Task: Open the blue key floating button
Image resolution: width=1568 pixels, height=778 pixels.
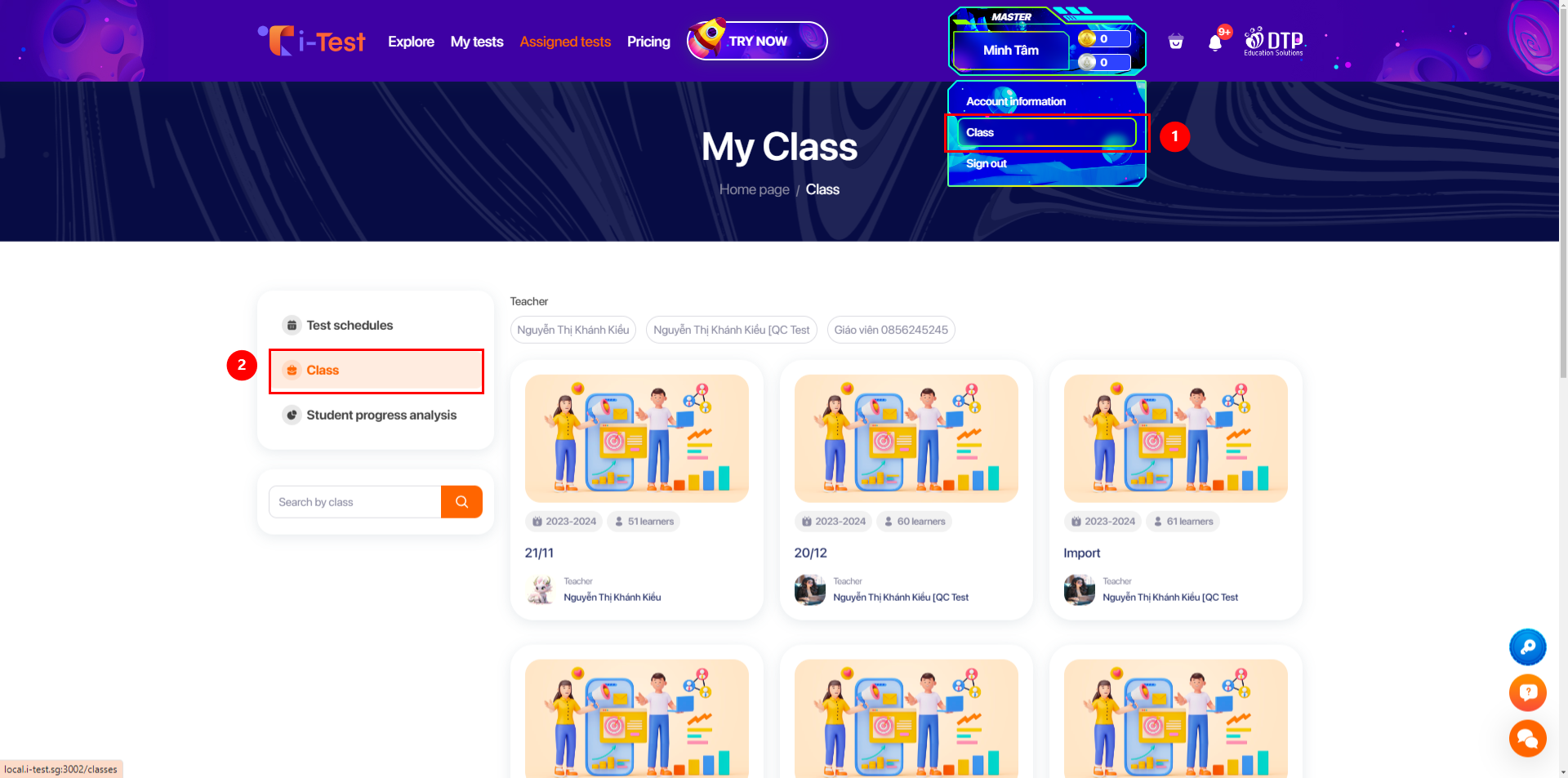Action: point(1527,647)
